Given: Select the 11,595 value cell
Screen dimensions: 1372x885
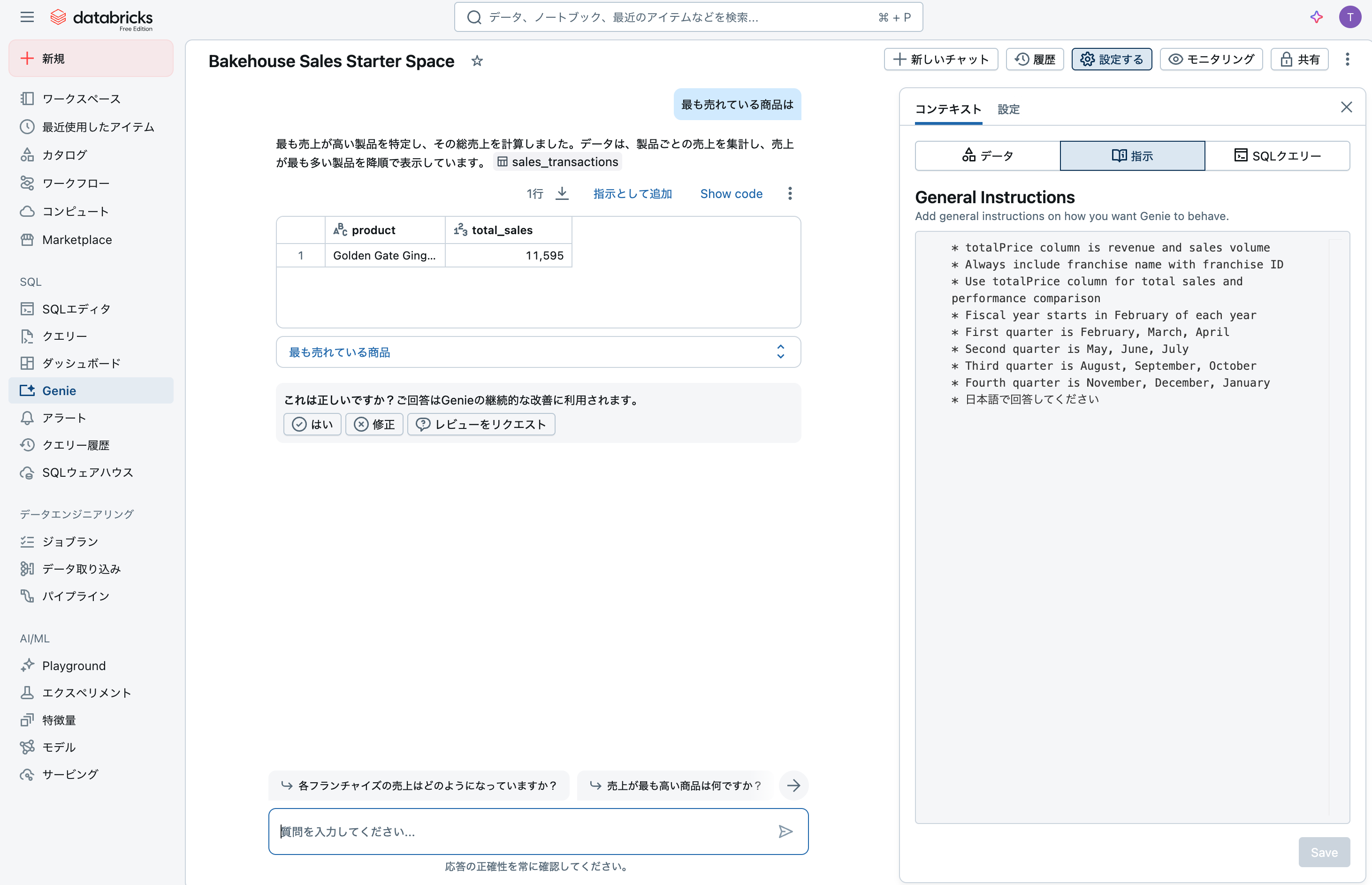Looking at the screenshot, I should coord(509,255).
